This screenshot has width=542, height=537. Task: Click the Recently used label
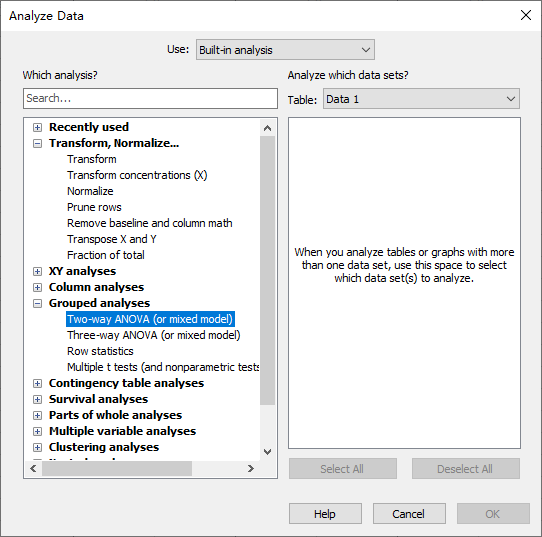coord(89,127)
